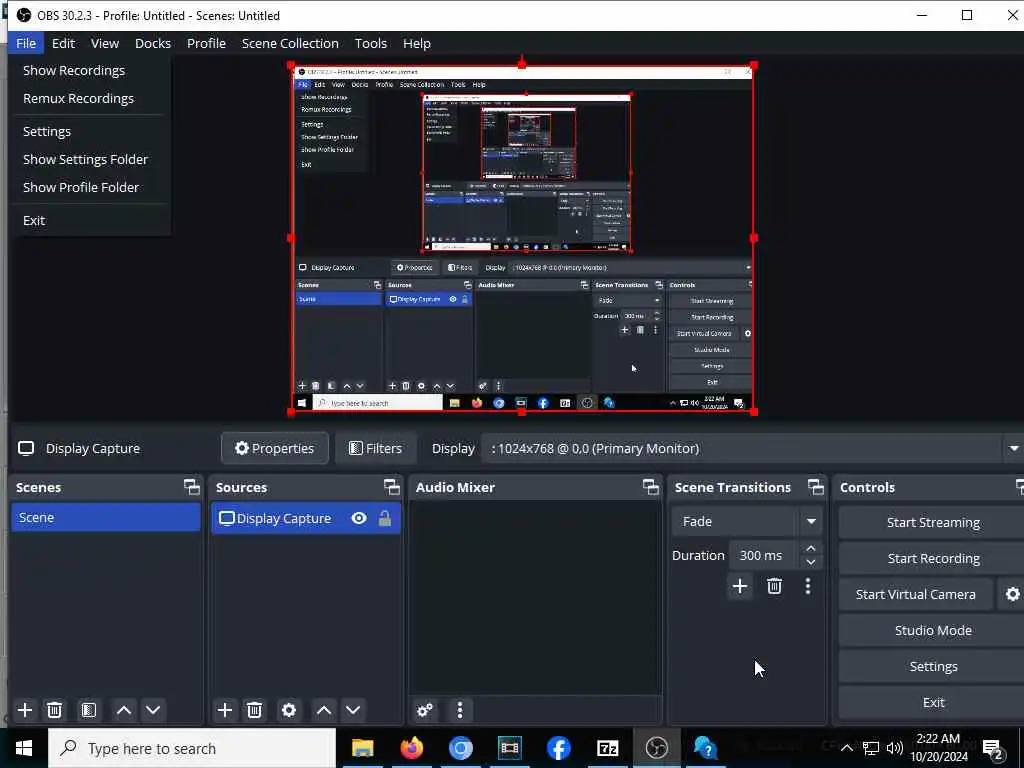The image size is (1024, 768).
Task: Select the Display Capture source row
Action: (306, 519)
